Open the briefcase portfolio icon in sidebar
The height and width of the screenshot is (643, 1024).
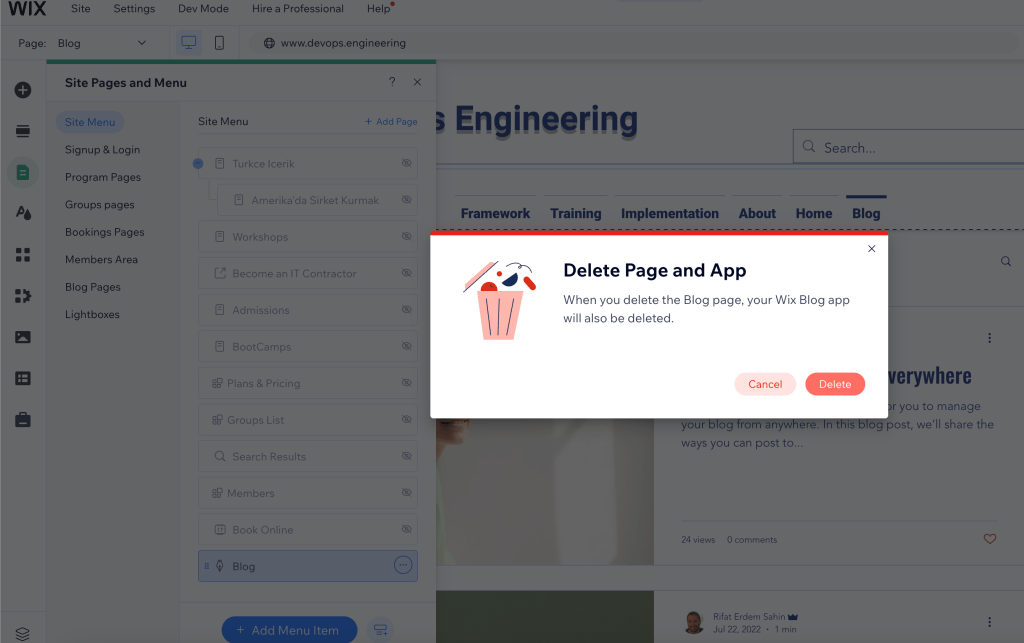23,419
